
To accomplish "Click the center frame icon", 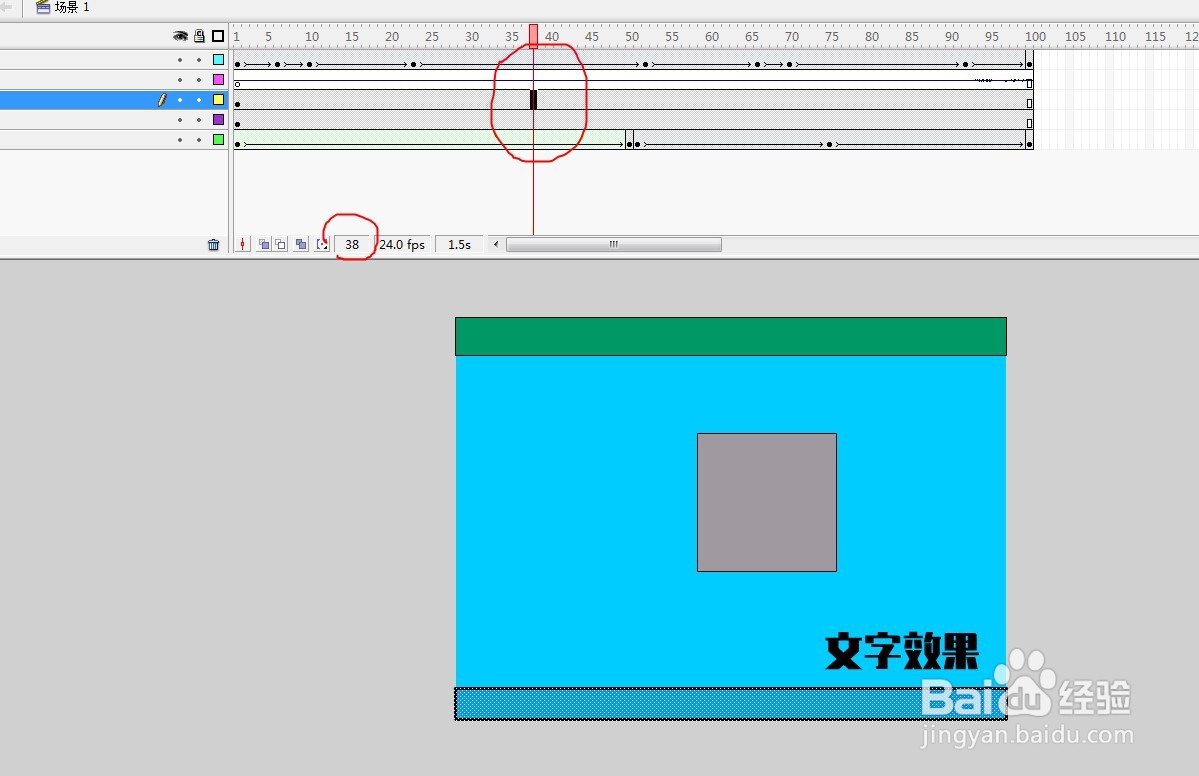I will 242,243.
